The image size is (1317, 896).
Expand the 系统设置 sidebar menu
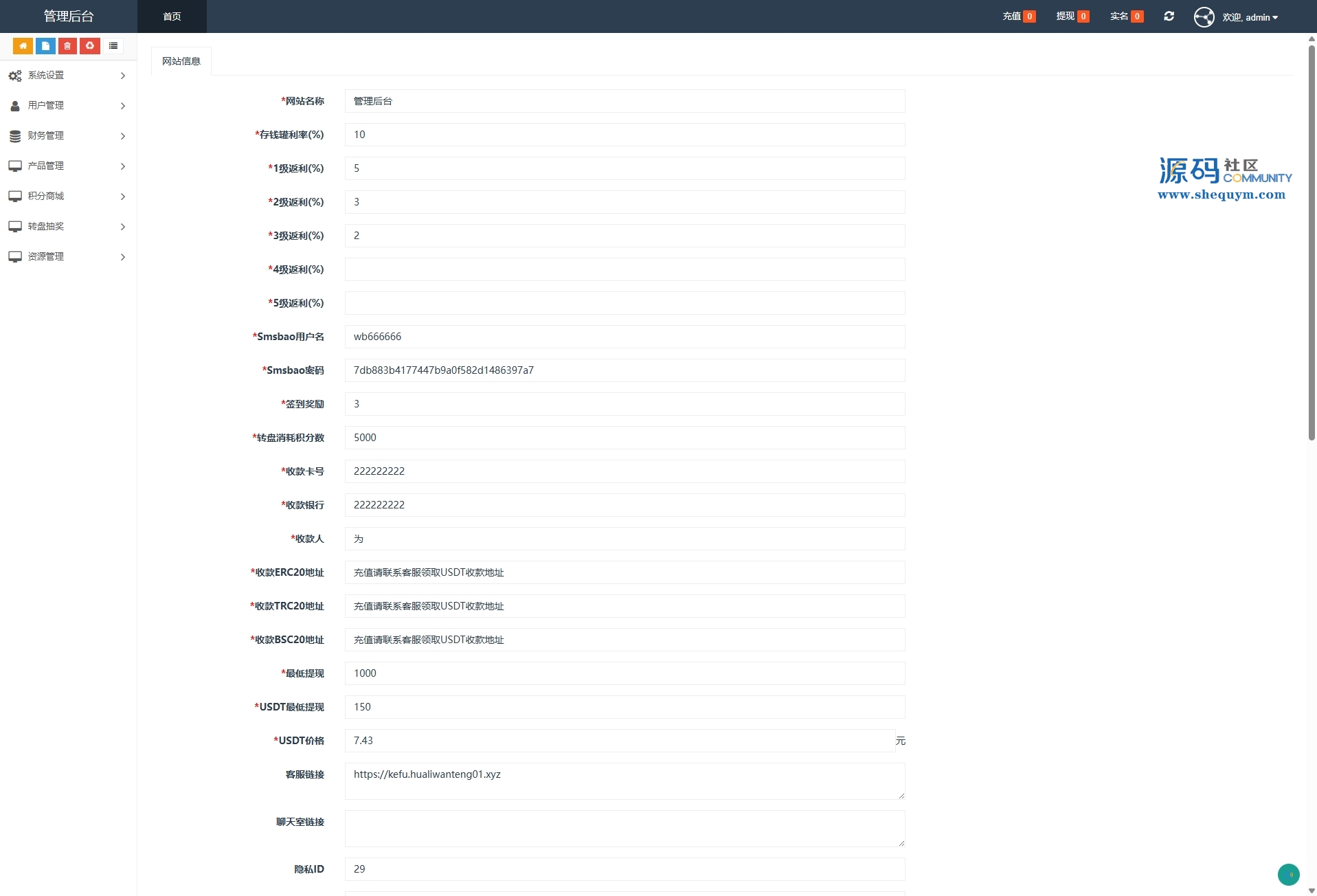click(67, 76)
